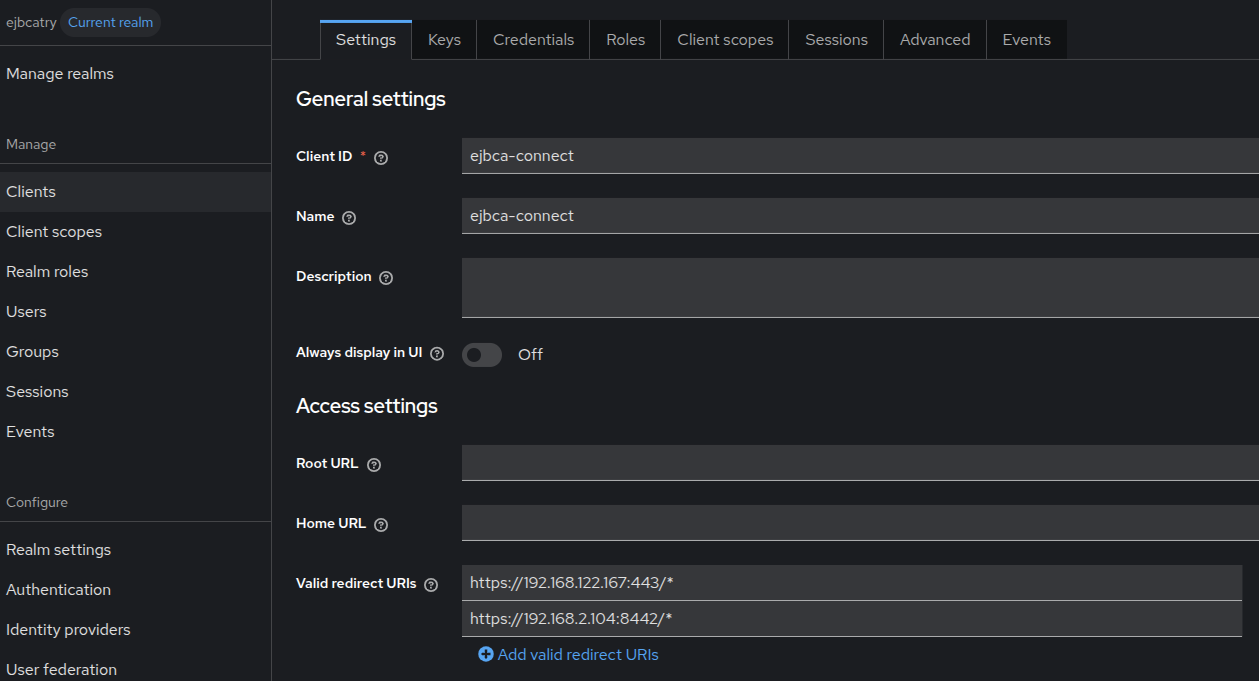Image resolution: width=1259 pixels, height=681 pixels.
Task: Open help icon for Always display in UI
Action: coord(437,353)
